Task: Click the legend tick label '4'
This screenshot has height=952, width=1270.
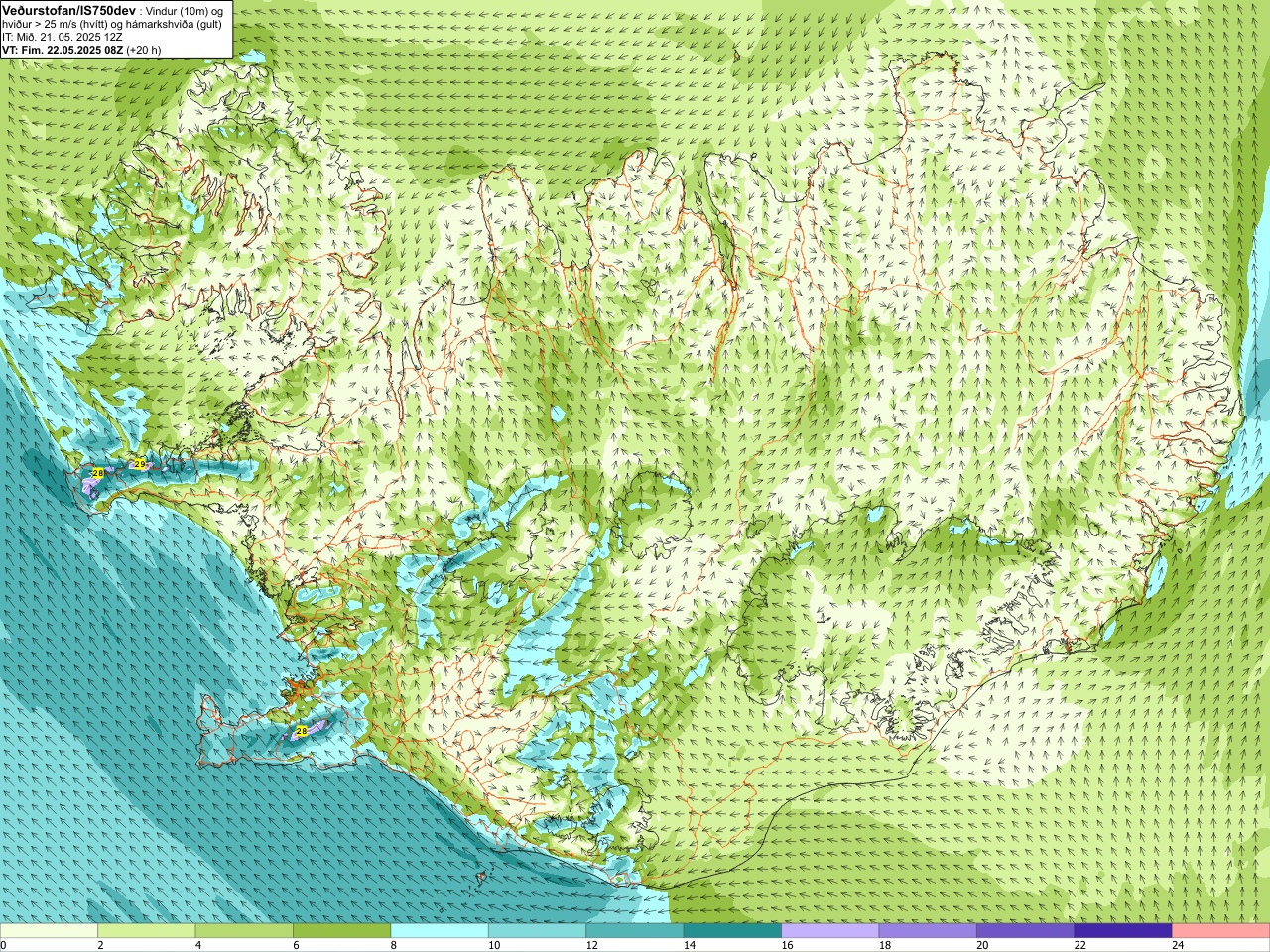Action: pyautogui.click(x=198, y=945)
